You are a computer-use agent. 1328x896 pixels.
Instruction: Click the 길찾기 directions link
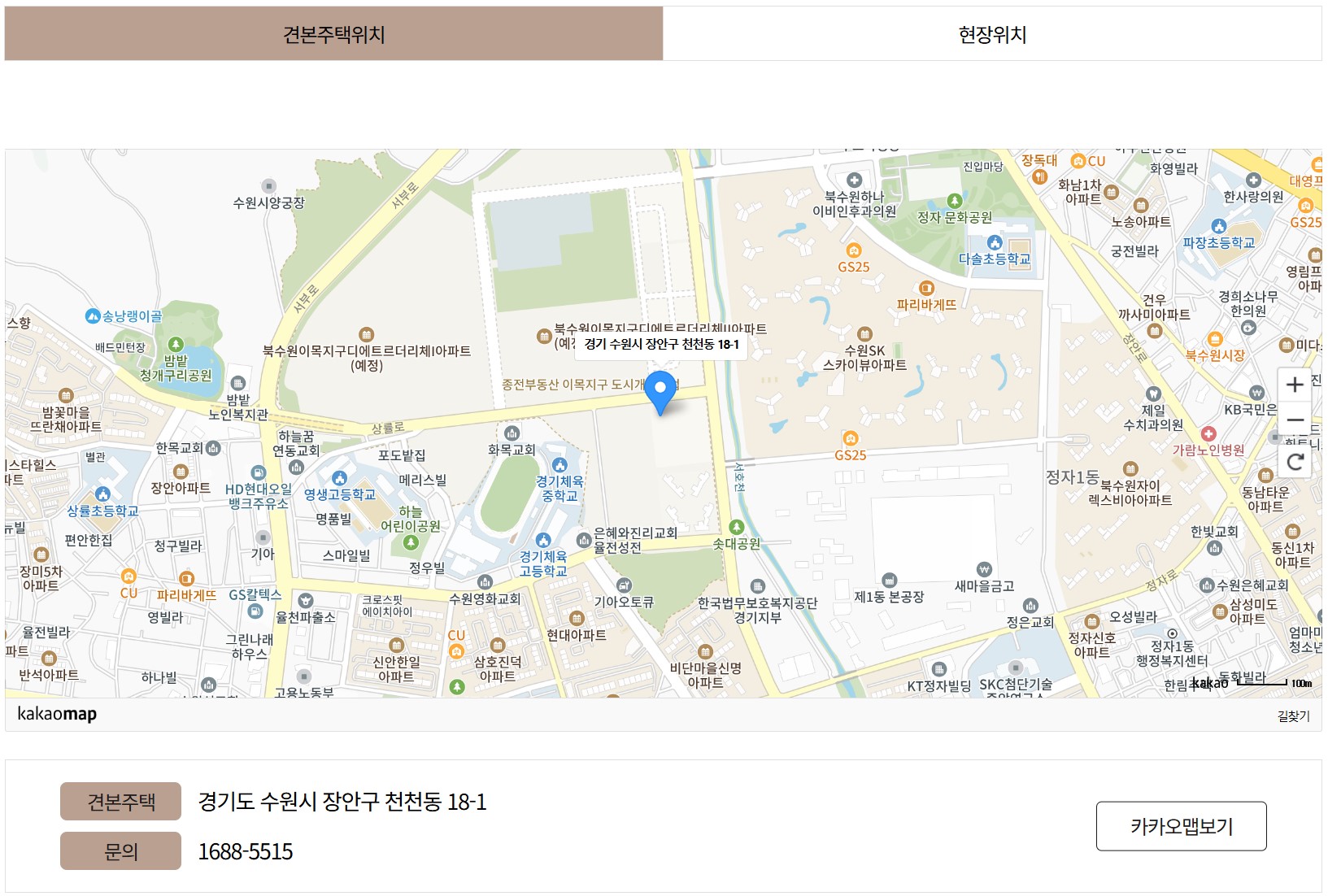(1293, 715)
